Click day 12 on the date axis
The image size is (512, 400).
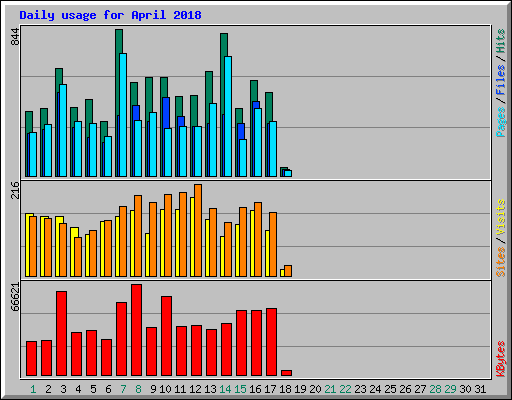point(195,389)
